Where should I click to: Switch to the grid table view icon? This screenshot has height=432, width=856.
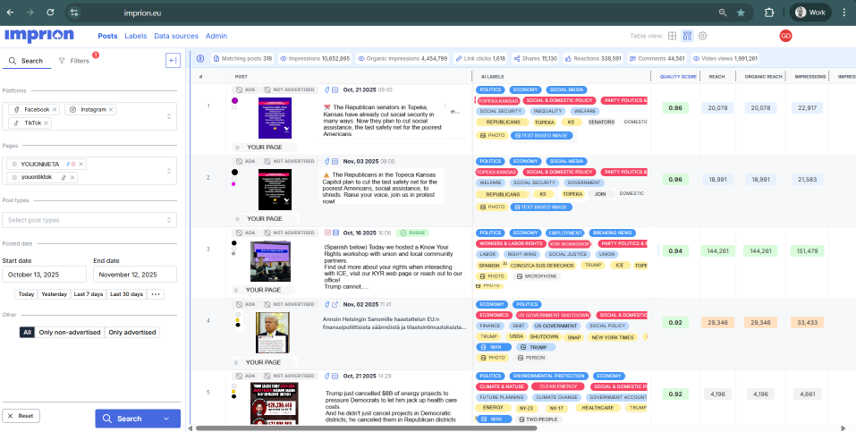coord(672,36)
